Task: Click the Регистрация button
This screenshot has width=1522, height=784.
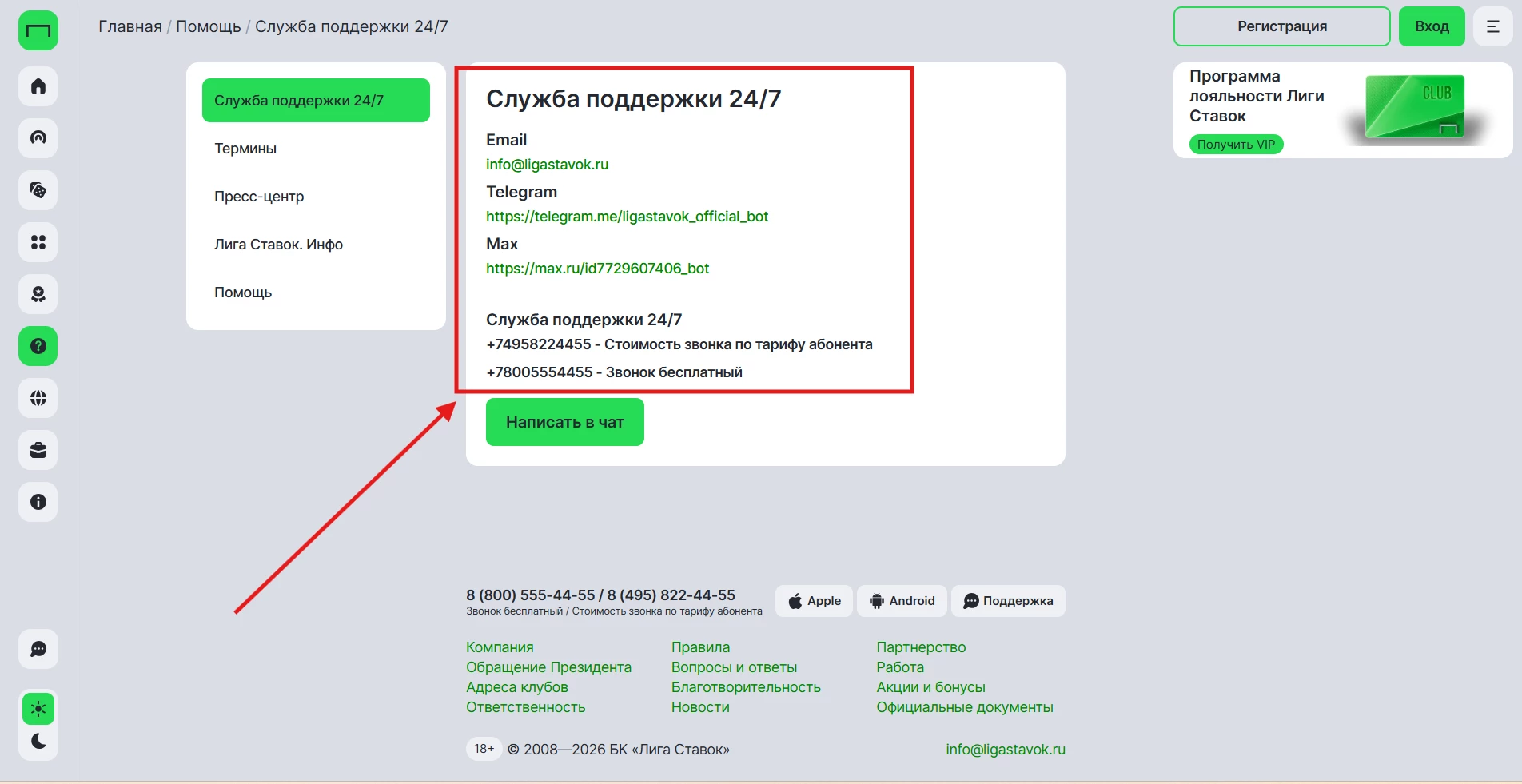Action: (1282, 26)
